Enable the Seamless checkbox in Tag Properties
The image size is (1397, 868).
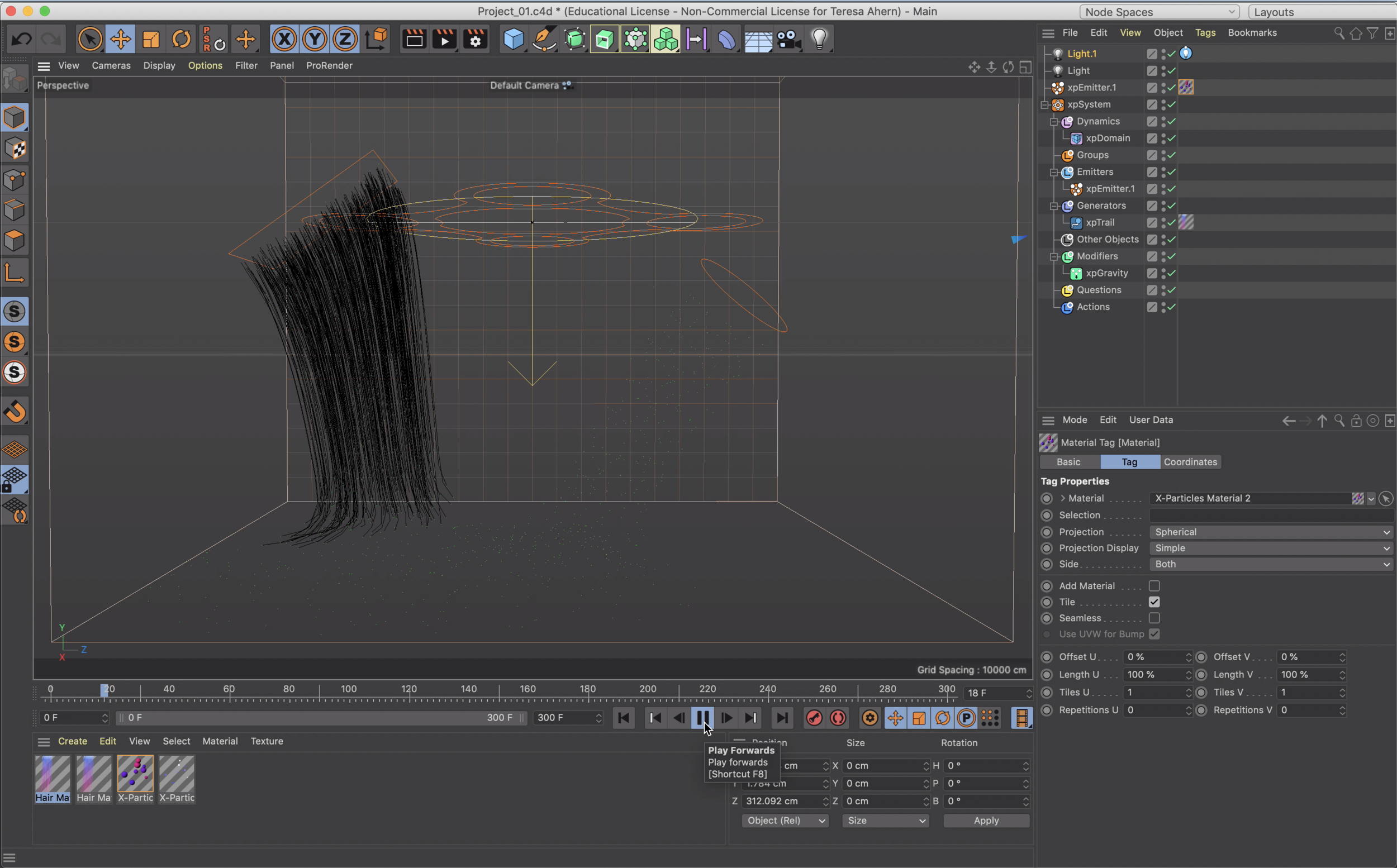tap(1156, 618)
